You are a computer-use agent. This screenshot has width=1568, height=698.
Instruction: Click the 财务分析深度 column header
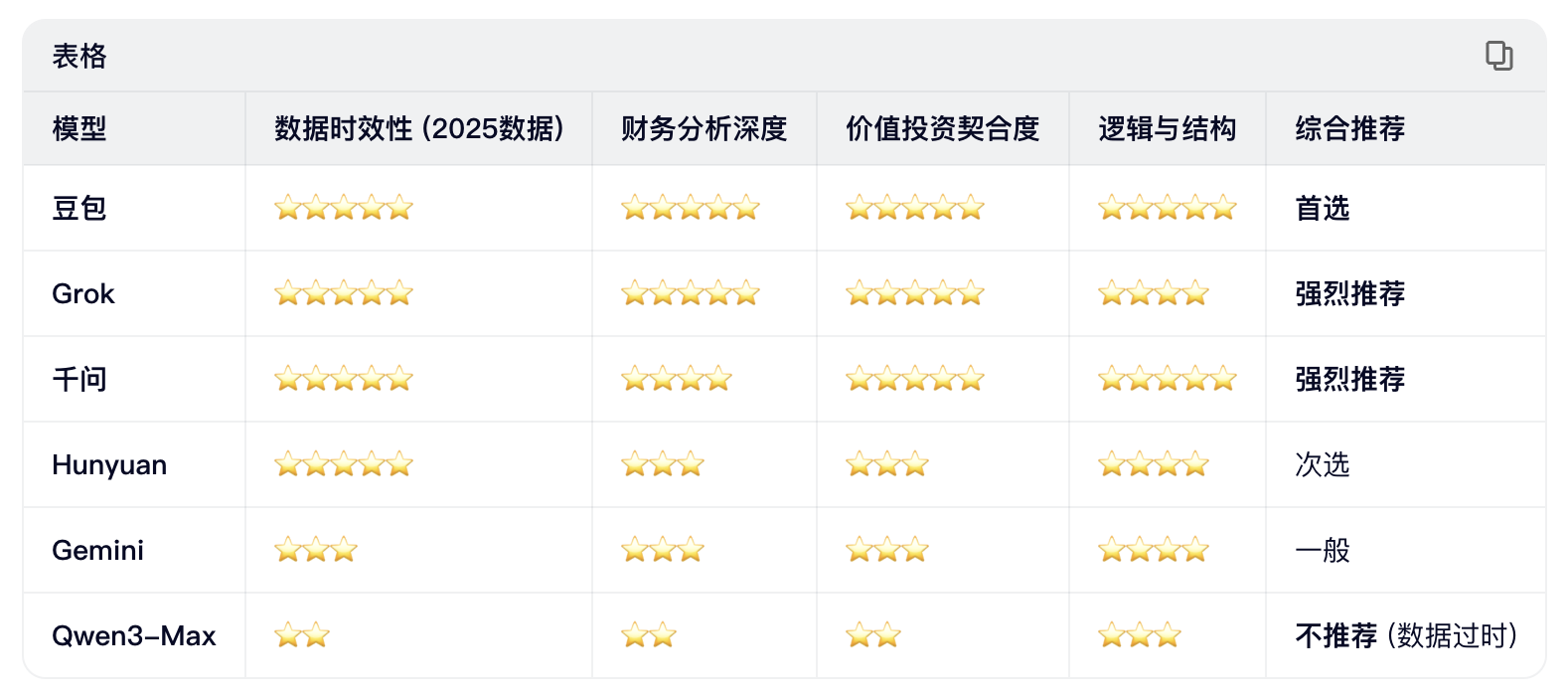click(704, 128)
